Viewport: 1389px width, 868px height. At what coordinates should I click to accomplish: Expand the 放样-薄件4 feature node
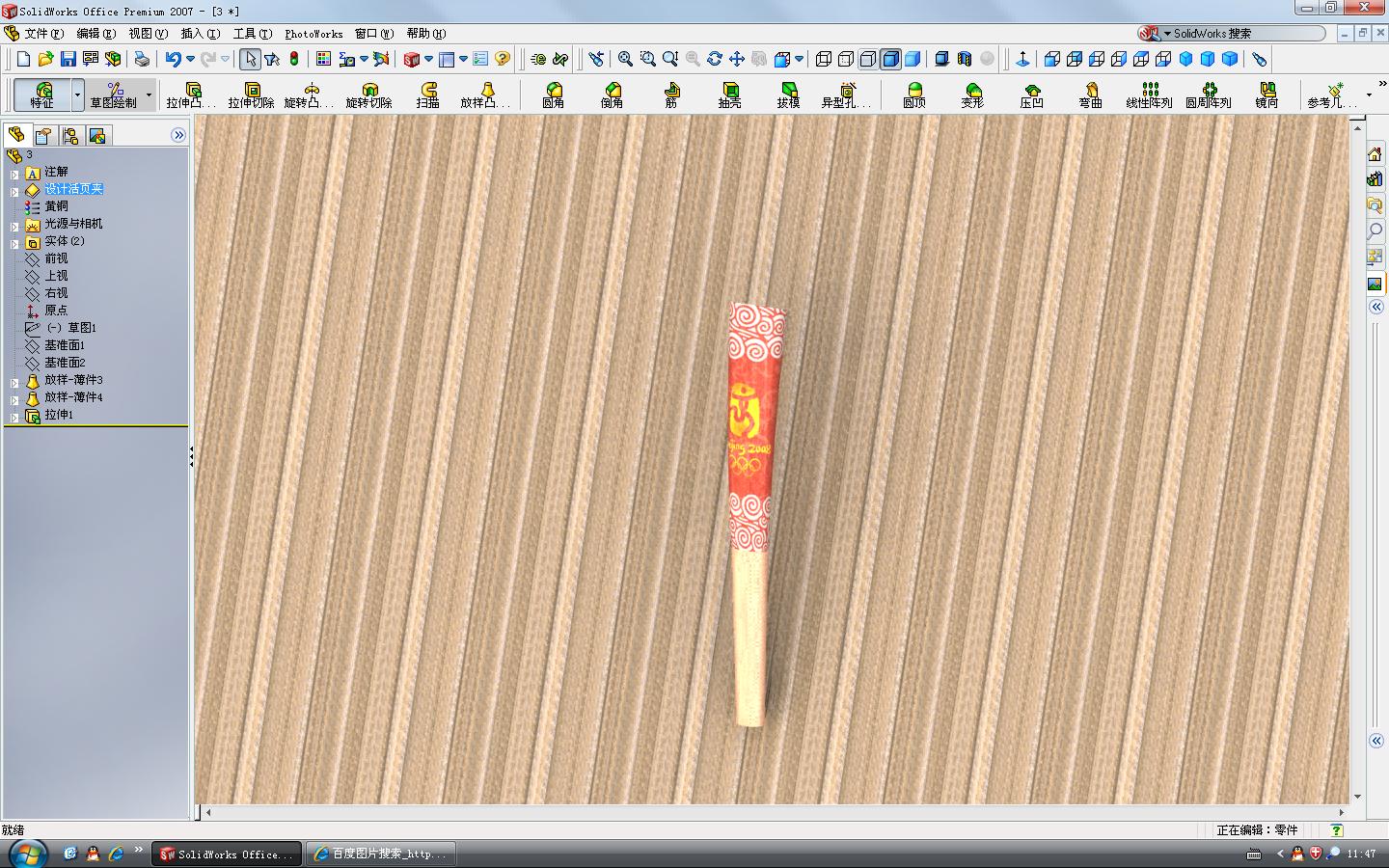pyautogui.click(x=14, y=399)
